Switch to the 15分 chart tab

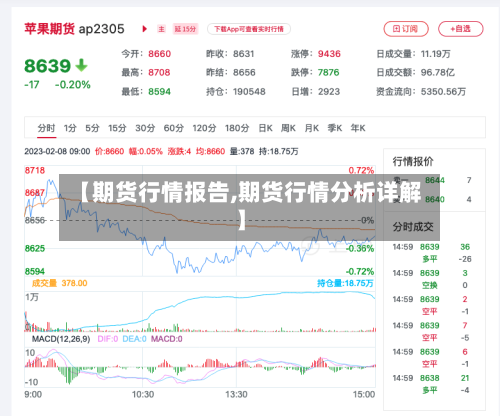coord(117,128)
